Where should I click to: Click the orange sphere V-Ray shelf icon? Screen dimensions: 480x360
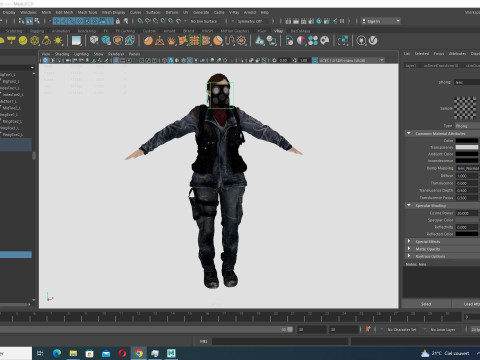coord(148,41)
